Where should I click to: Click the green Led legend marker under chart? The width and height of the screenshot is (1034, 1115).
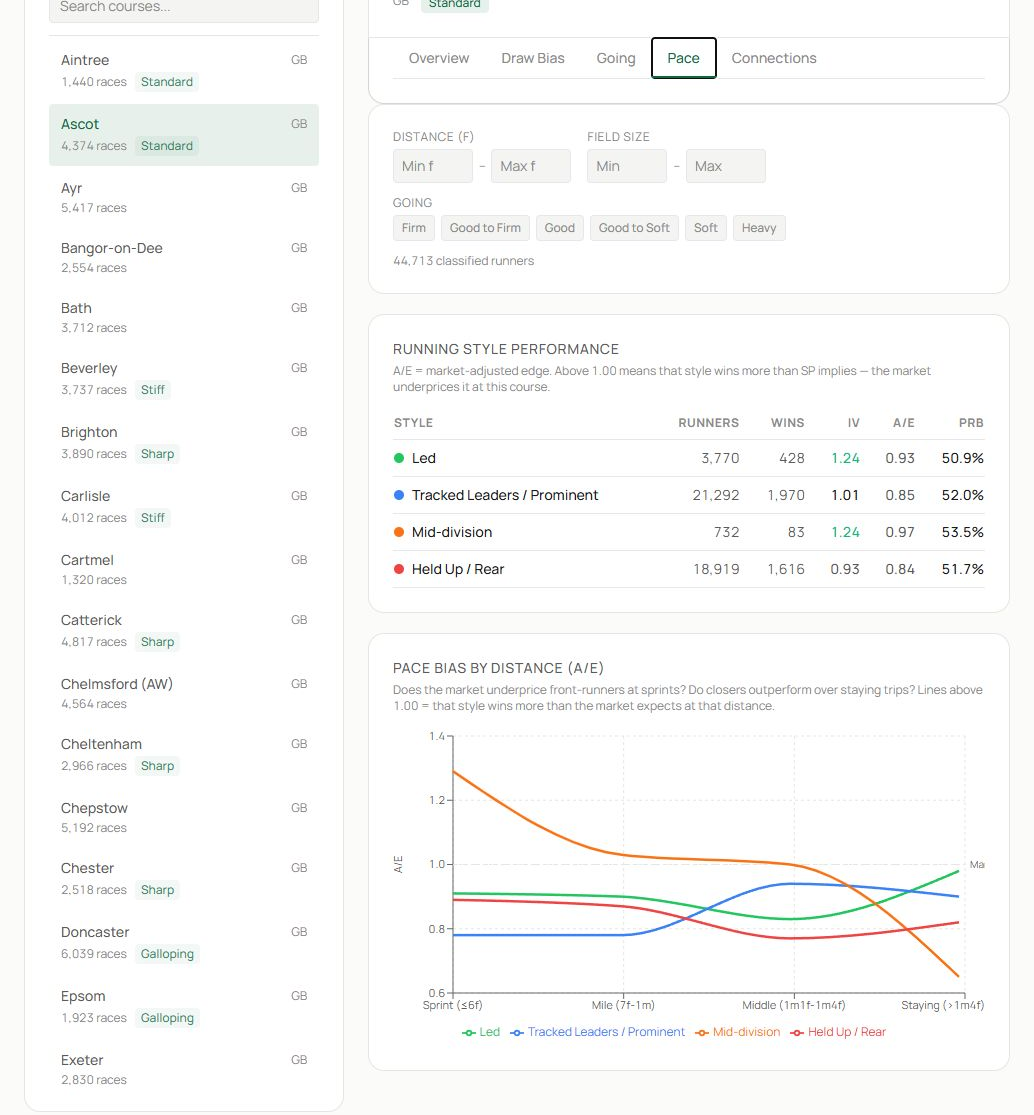click(469, 1033)
